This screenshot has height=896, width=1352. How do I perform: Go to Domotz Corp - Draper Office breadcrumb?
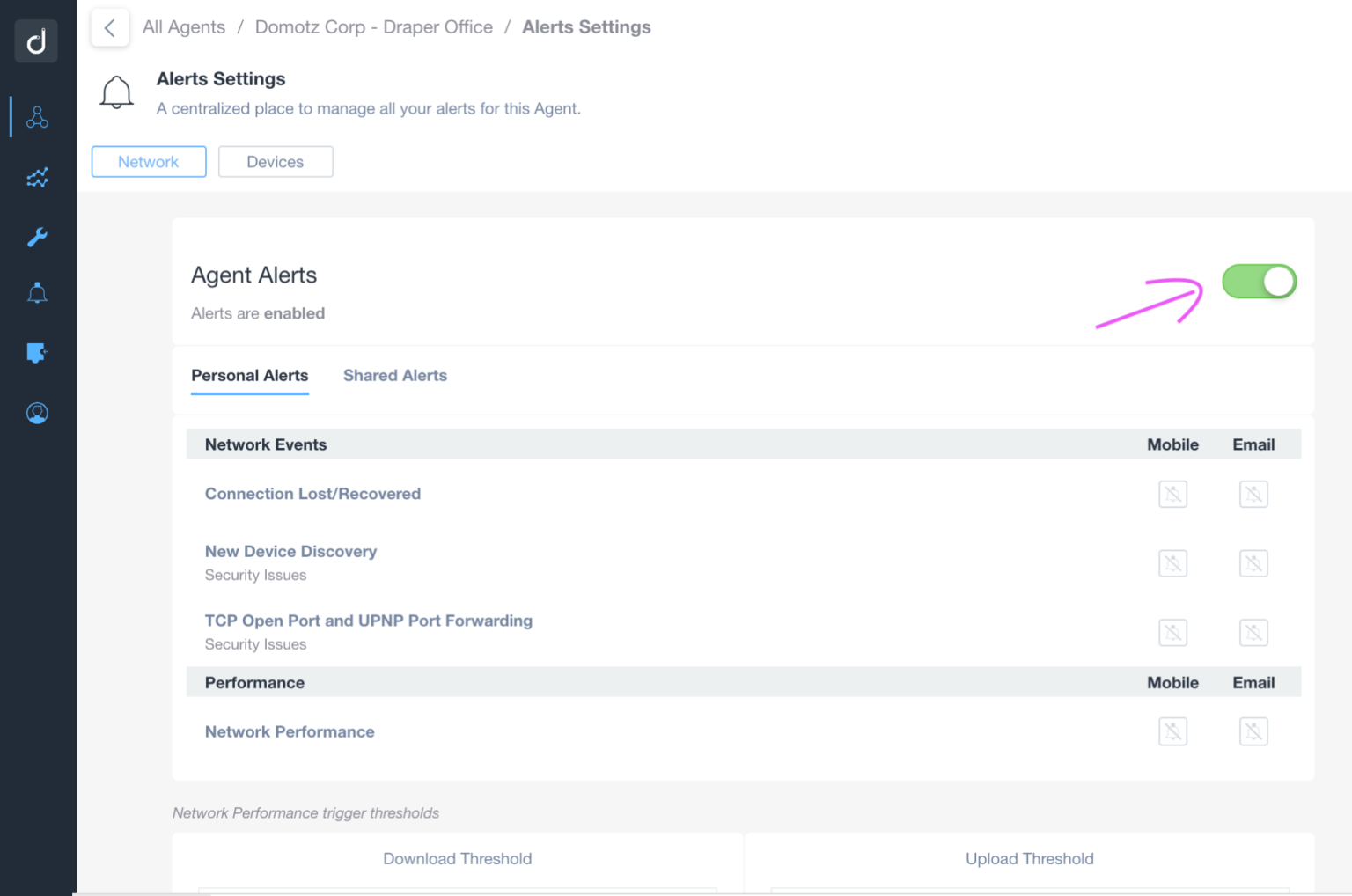coord(373,27)
